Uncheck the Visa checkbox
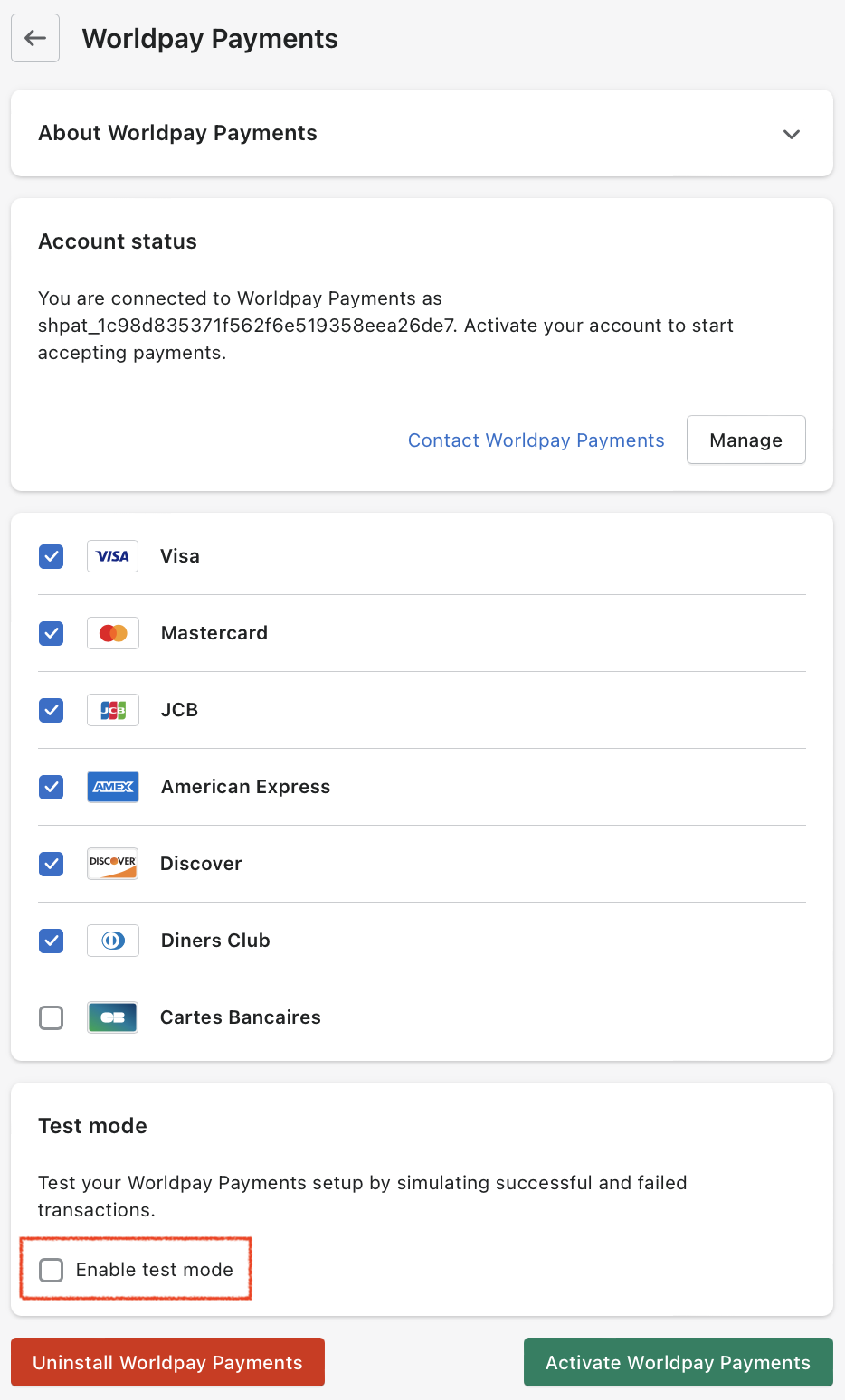This screenshot has height=1400, width=845. pyautogui.click(x=52, y=556)
